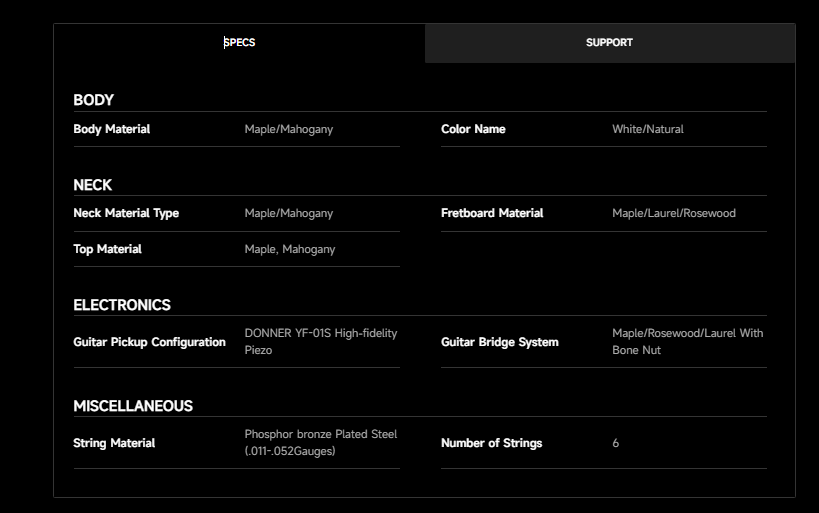Click the Neck Material Type label
819x513 pixels.
[x=126, y=213]
